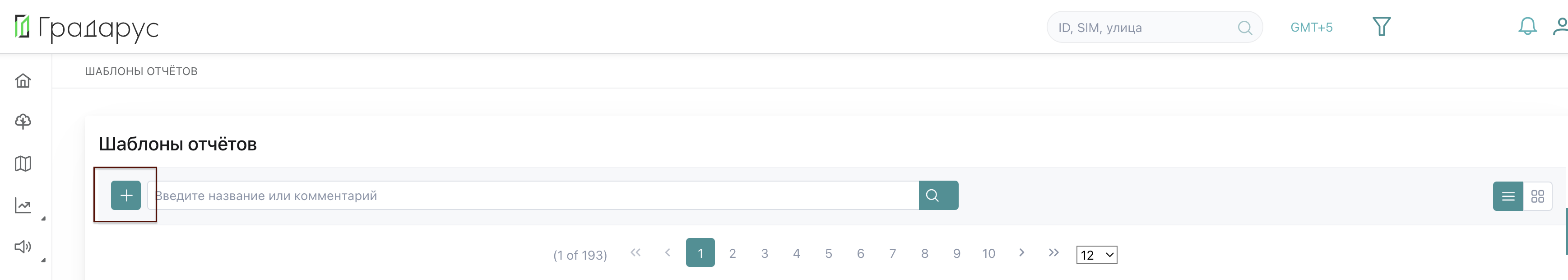The height and width of the screenshot is (280, 1568).
Task: Jump to the last page
Action: (1053, 252)
